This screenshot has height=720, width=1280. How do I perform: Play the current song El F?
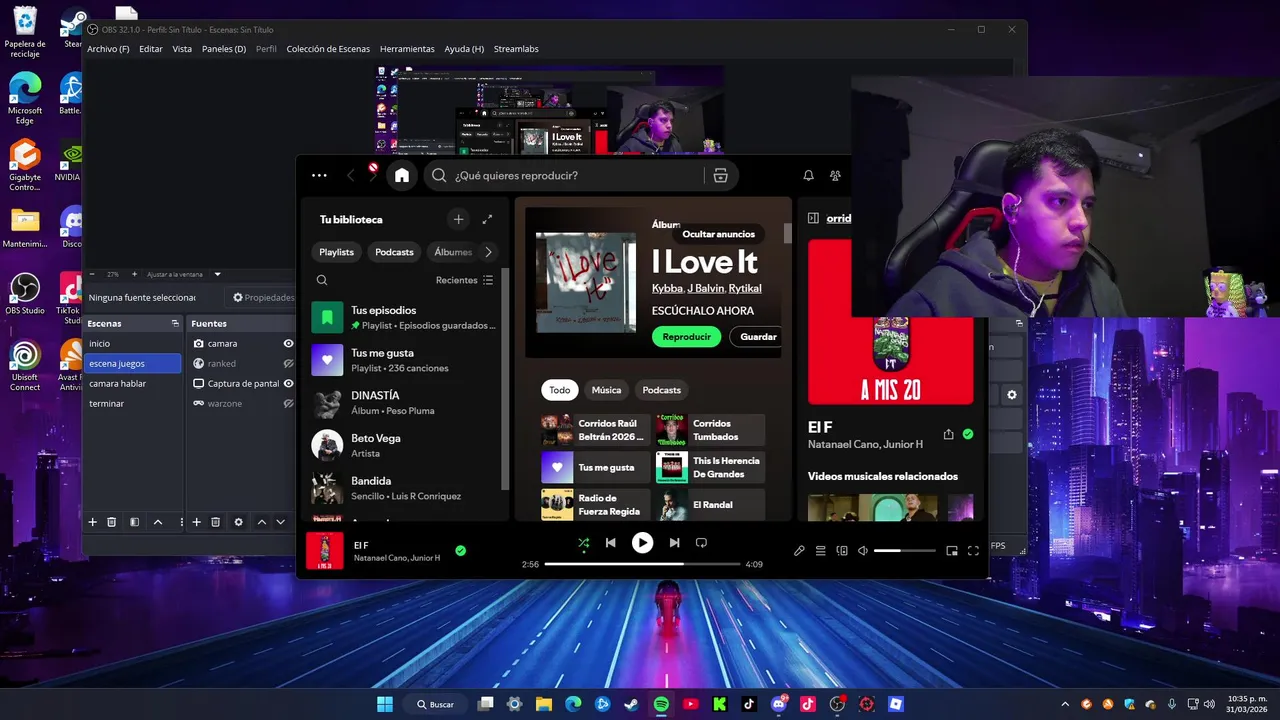point(642,543)
